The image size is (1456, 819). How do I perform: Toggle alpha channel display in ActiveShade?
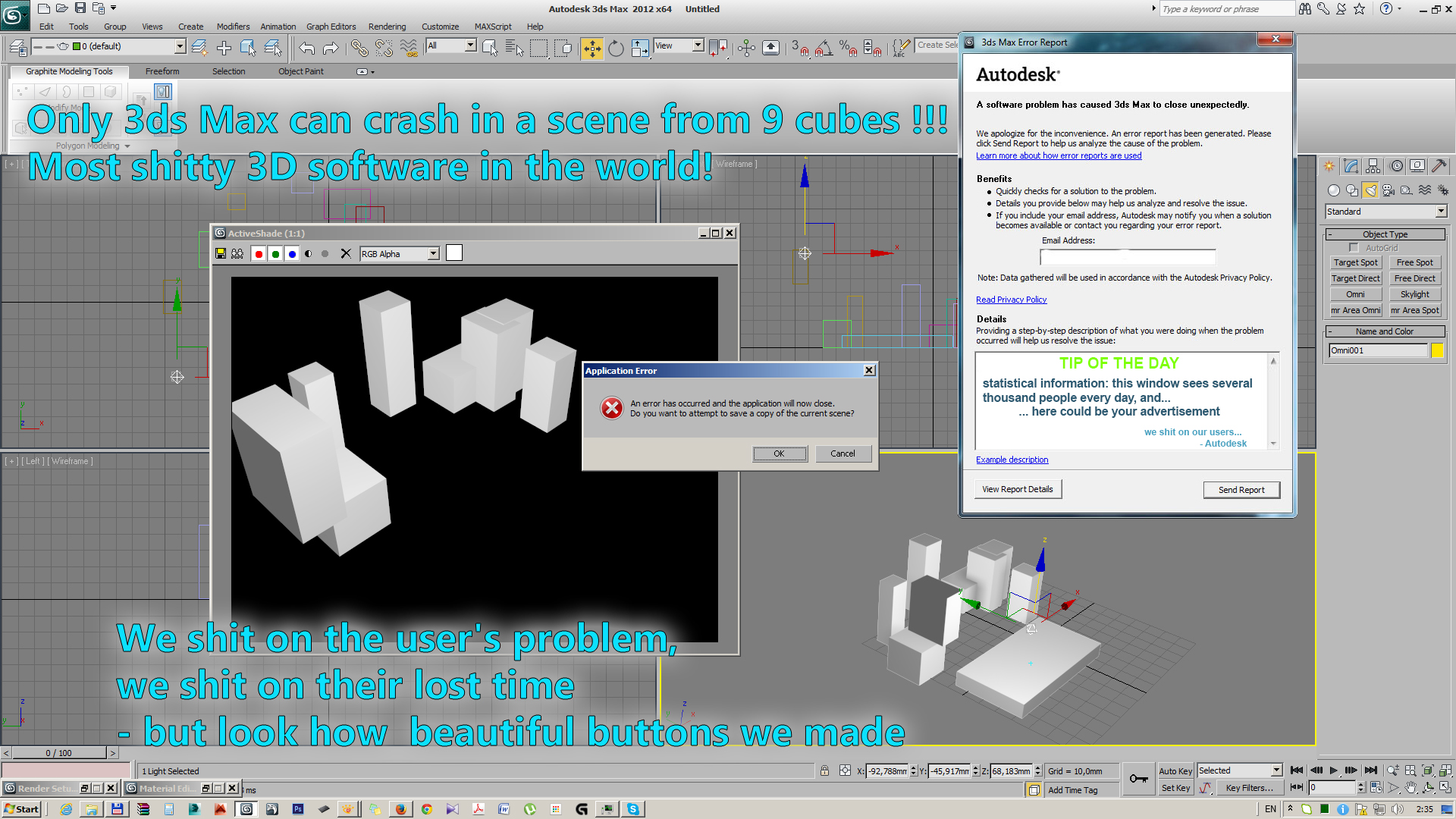tap(309, 254)
